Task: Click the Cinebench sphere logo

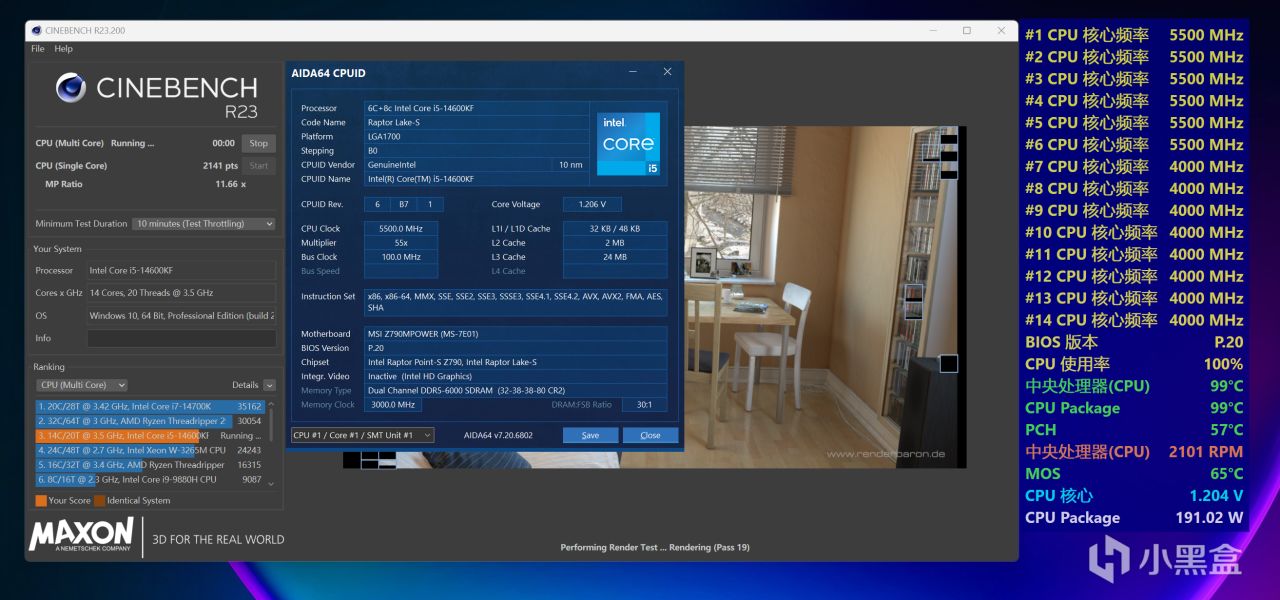Action: click(71, 88)
